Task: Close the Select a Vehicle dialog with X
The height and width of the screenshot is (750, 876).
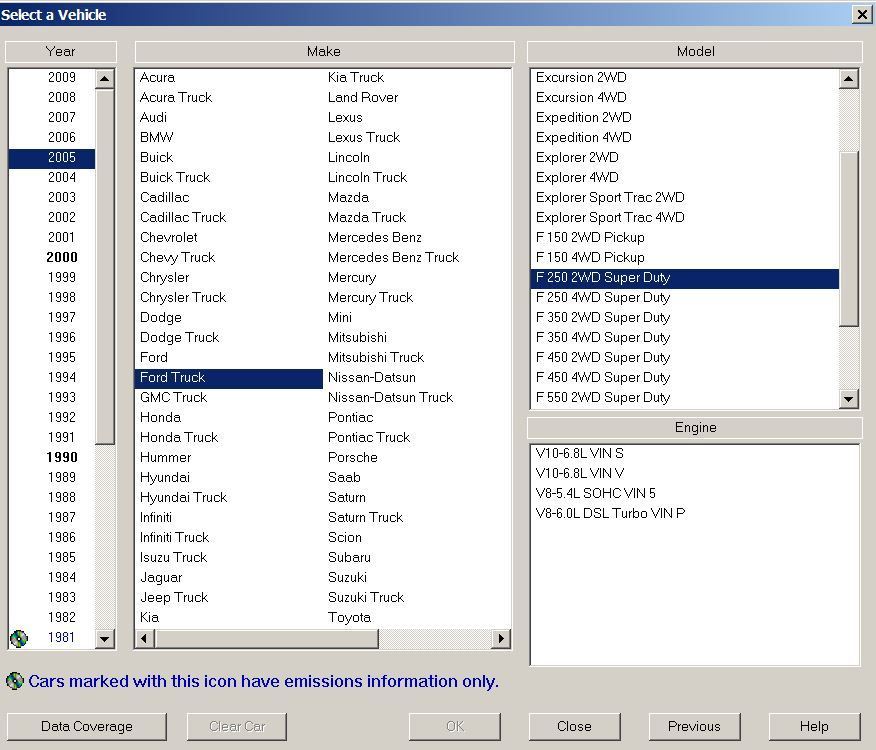Action: (x=861, y=14)
